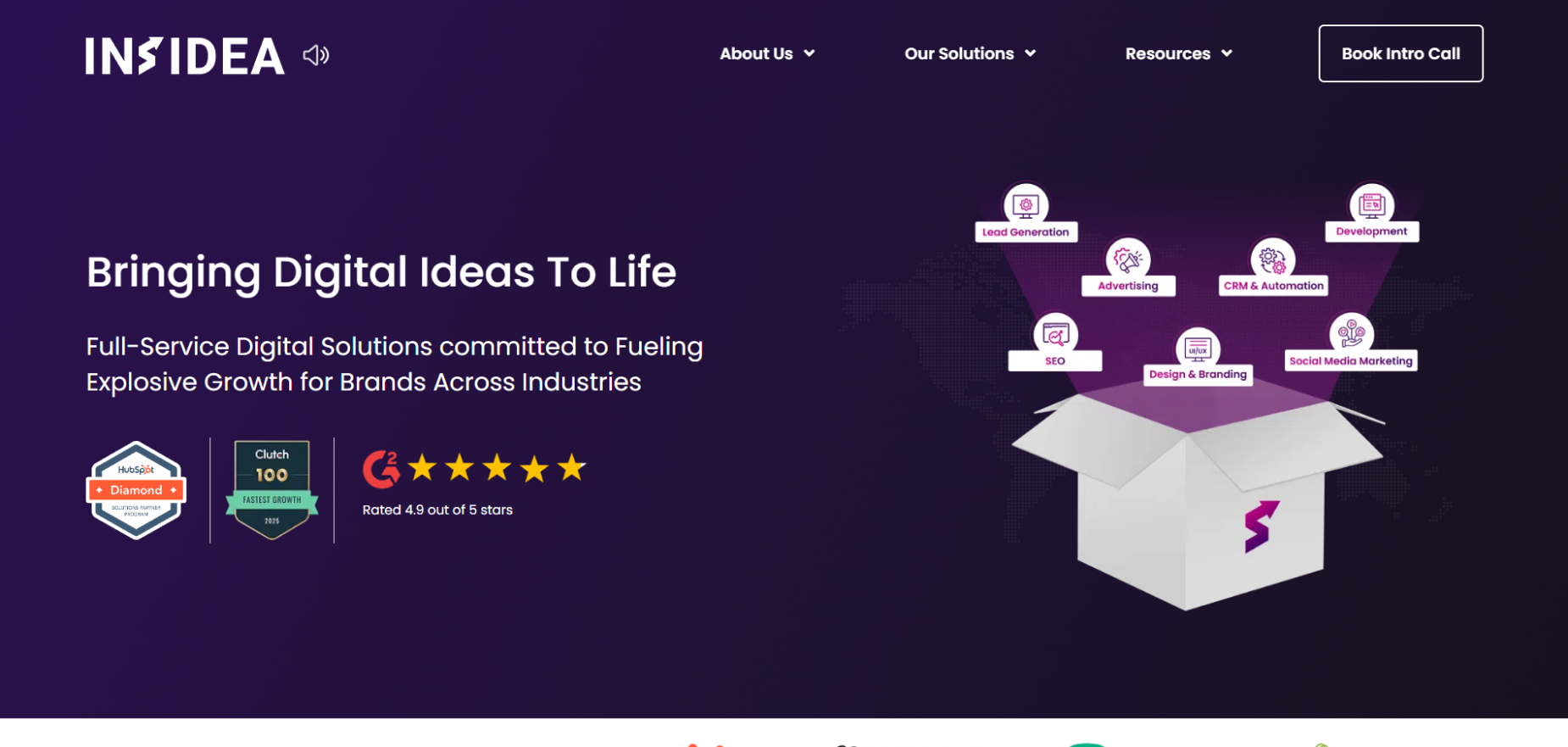
Task: Click the Development browser icon
Action: [1371, 204]
